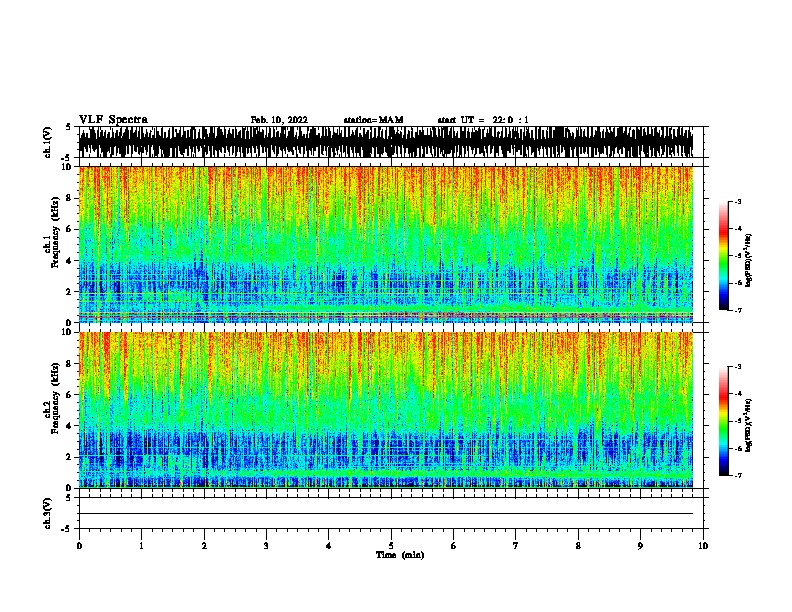Click the ch.1 frequency tick label "8"
Viewport: 792px width, 612px height.
[x=69, y=198]
